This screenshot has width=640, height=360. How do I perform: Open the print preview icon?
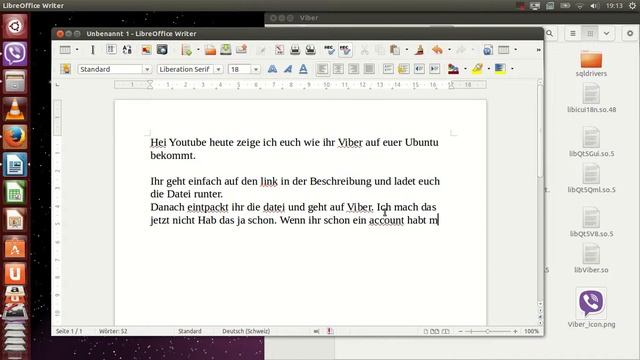click(311, 50)
